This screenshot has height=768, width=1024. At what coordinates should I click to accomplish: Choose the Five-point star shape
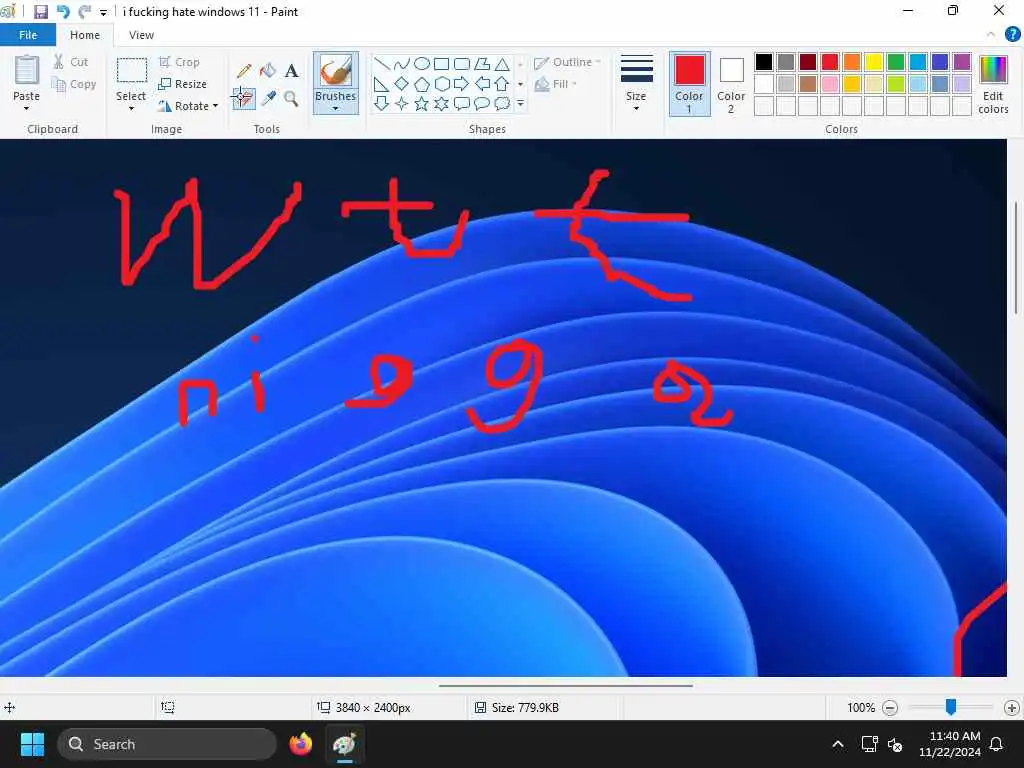coord(422,103)
